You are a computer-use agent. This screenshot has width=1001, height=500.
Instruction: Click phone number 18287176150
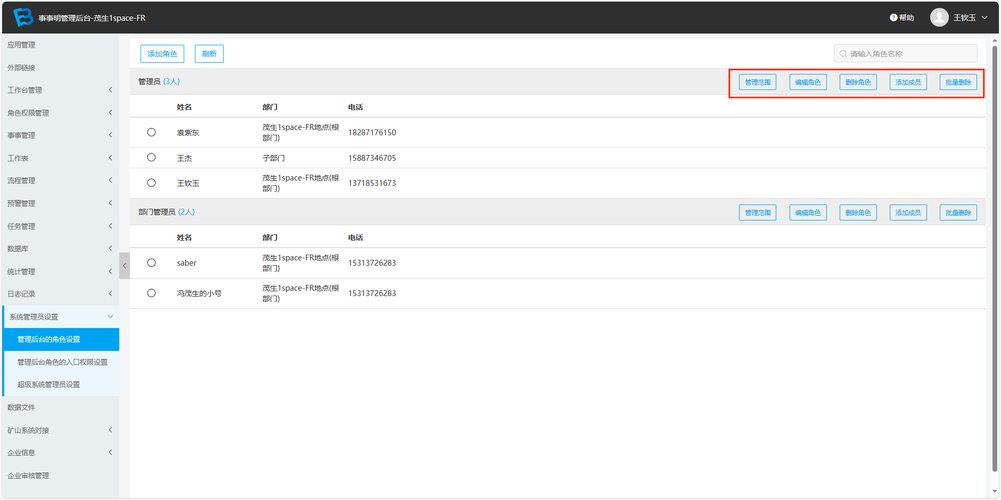pos(372,133)
